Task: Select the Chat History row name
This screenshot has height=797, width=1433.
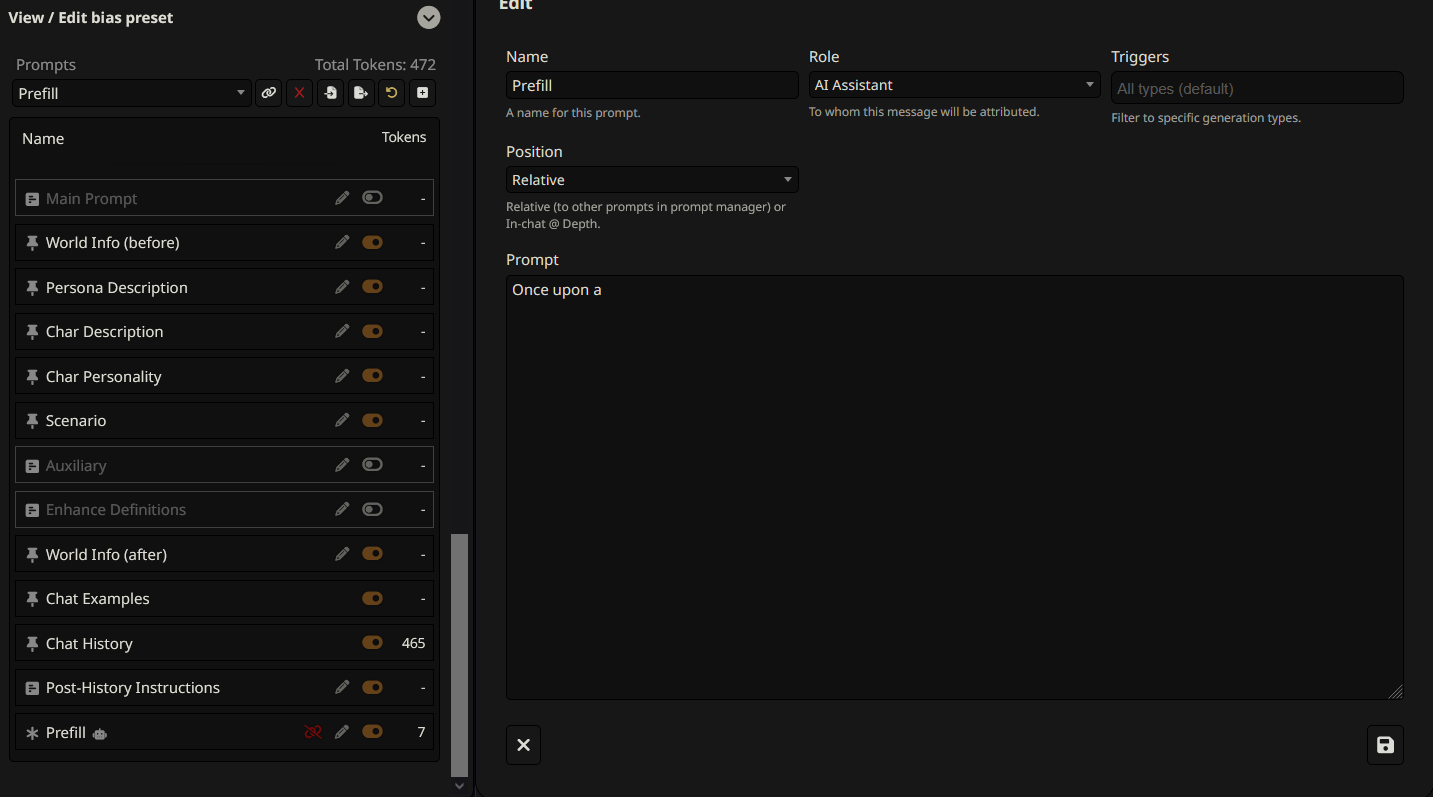Action: 89,643
